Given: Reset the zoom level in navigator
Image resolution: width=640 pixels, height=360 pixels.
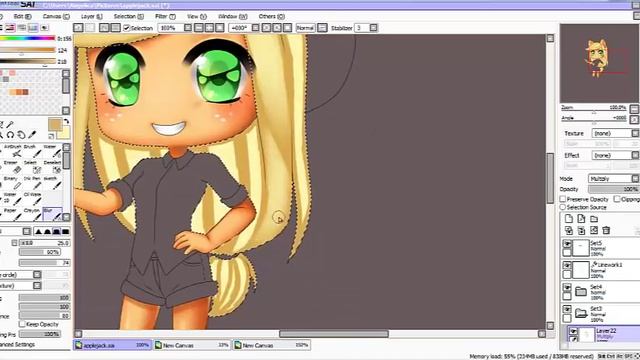Looking at the screenshot, I should (x=634, y=109).
